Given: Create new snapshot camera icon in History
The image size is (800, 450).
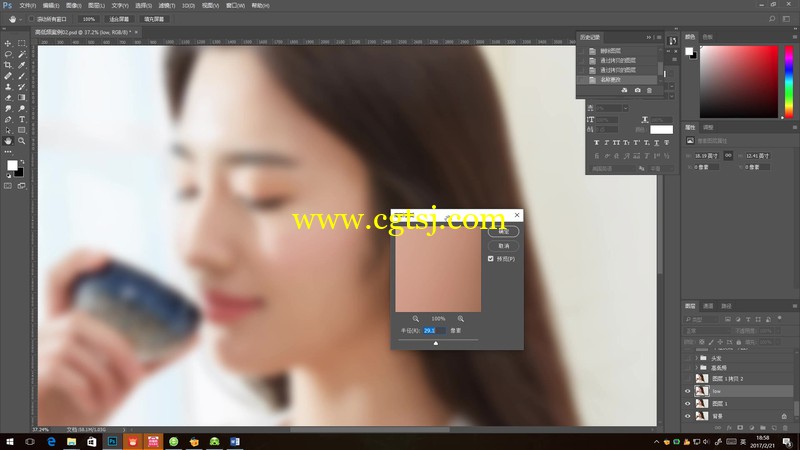Looking at the screenshot, I should pyautogui.click(x=637, y=90).
